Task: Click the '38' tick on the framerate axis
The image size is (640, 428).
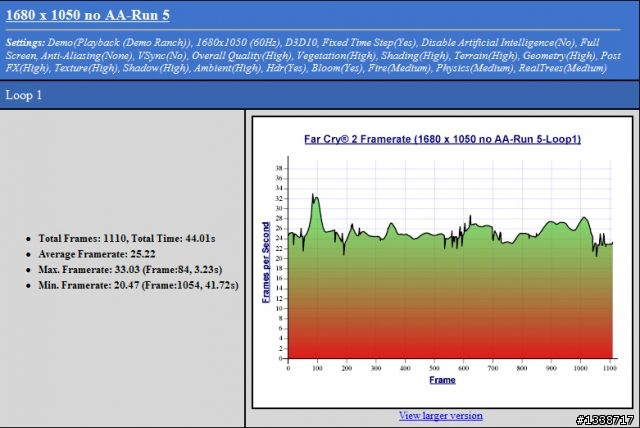Action: [x=279, y=168]
